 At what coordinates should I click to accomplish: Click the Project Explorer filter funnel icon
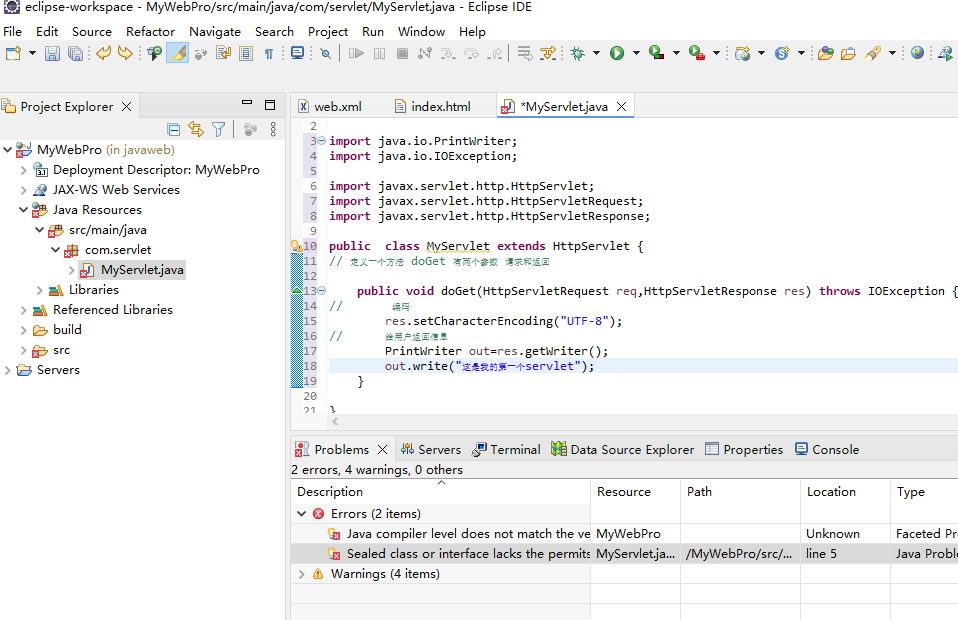(x=218, y=129)
